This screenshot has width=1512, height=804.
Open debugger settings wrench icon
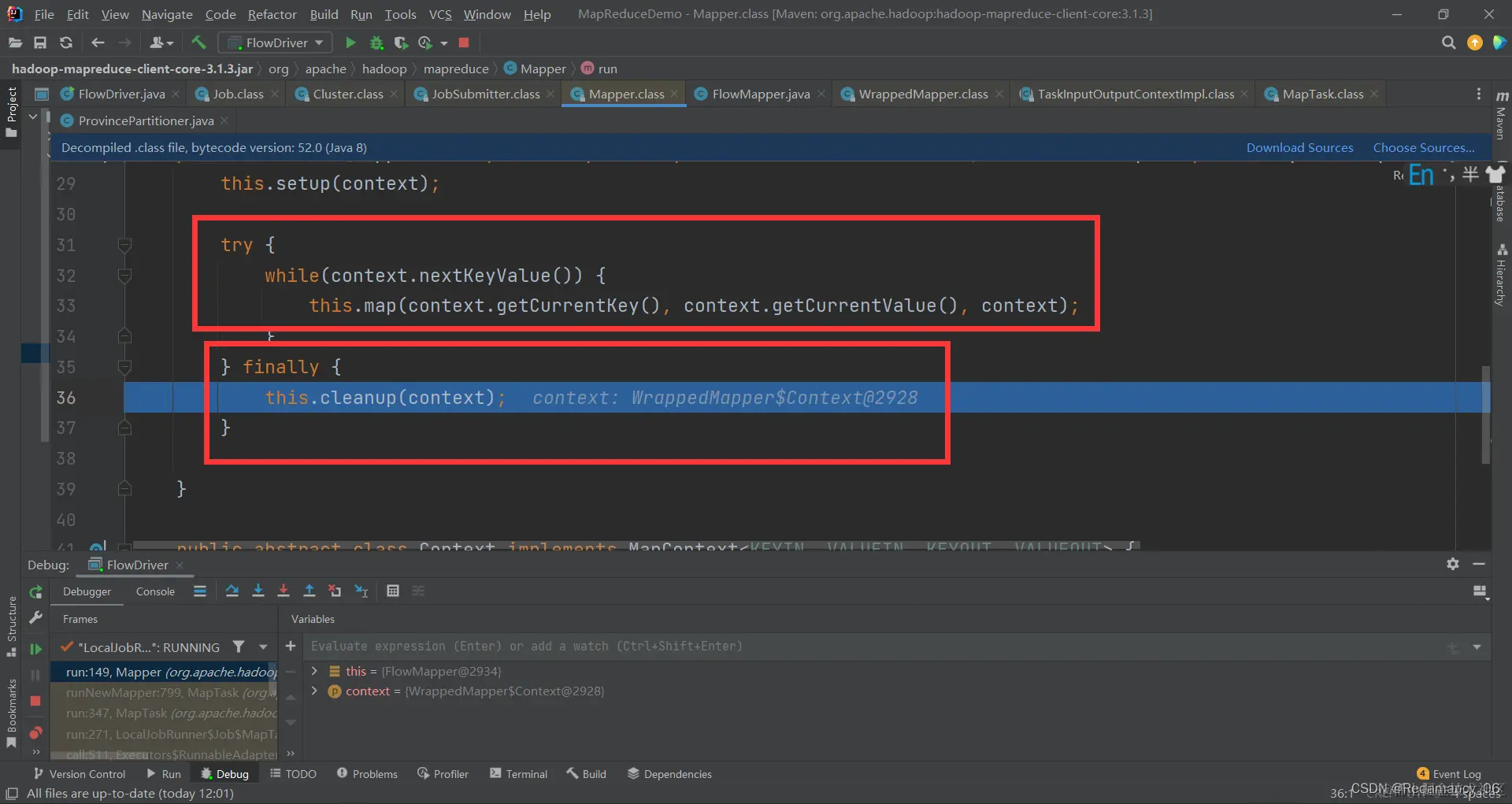35,618
